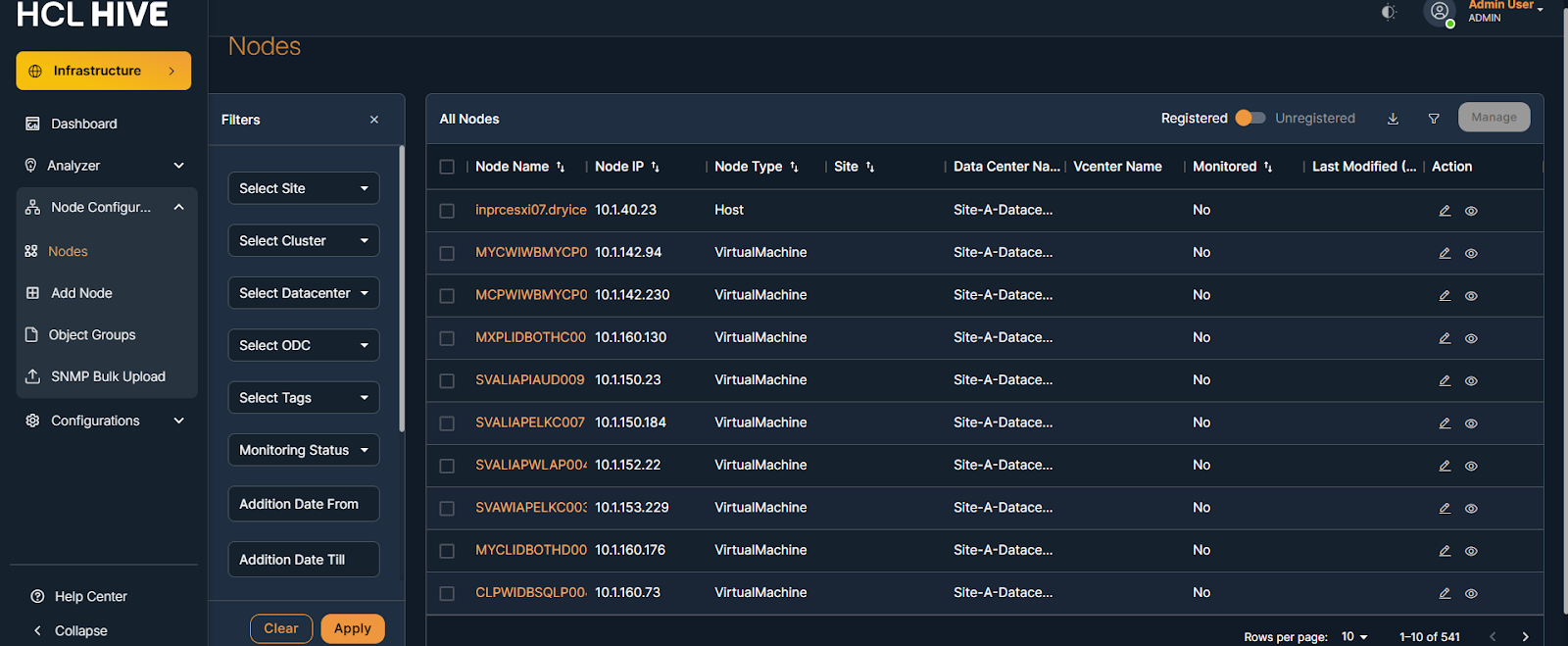The height and width of the screenshot is (646, 1568).
Task: Go to SNMP Bulk Upload page
Action: click(x=108, y=376)
